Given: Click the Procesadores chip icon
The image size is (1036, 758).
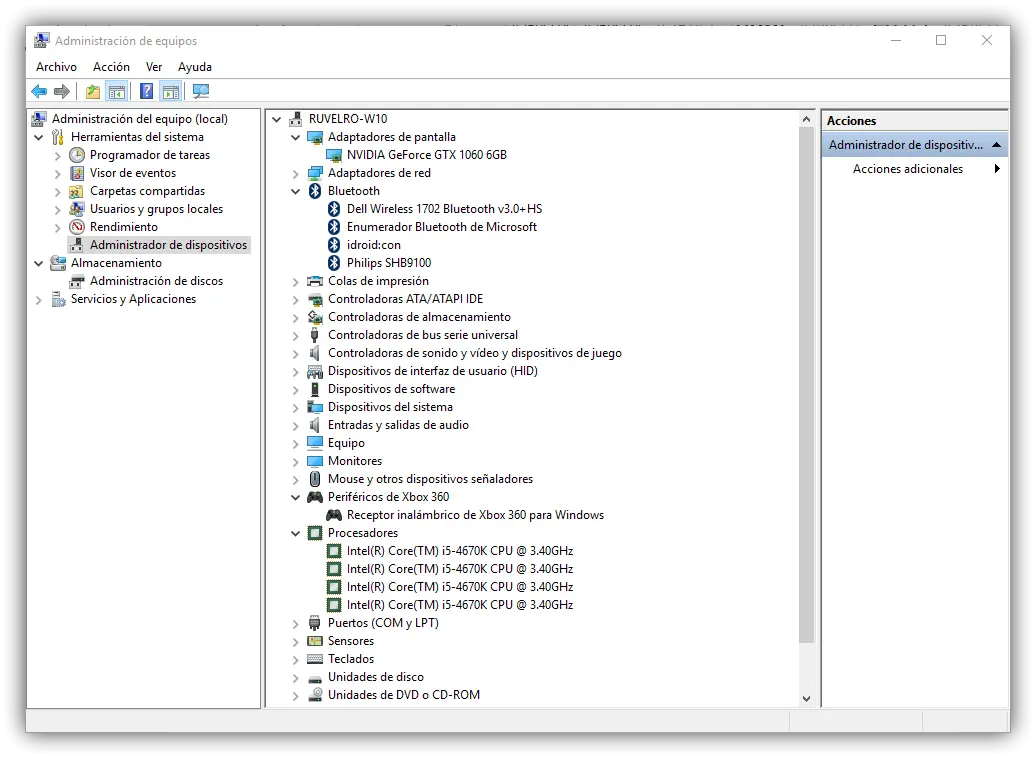Looking at the screenshot, I should tap(315, 533).
